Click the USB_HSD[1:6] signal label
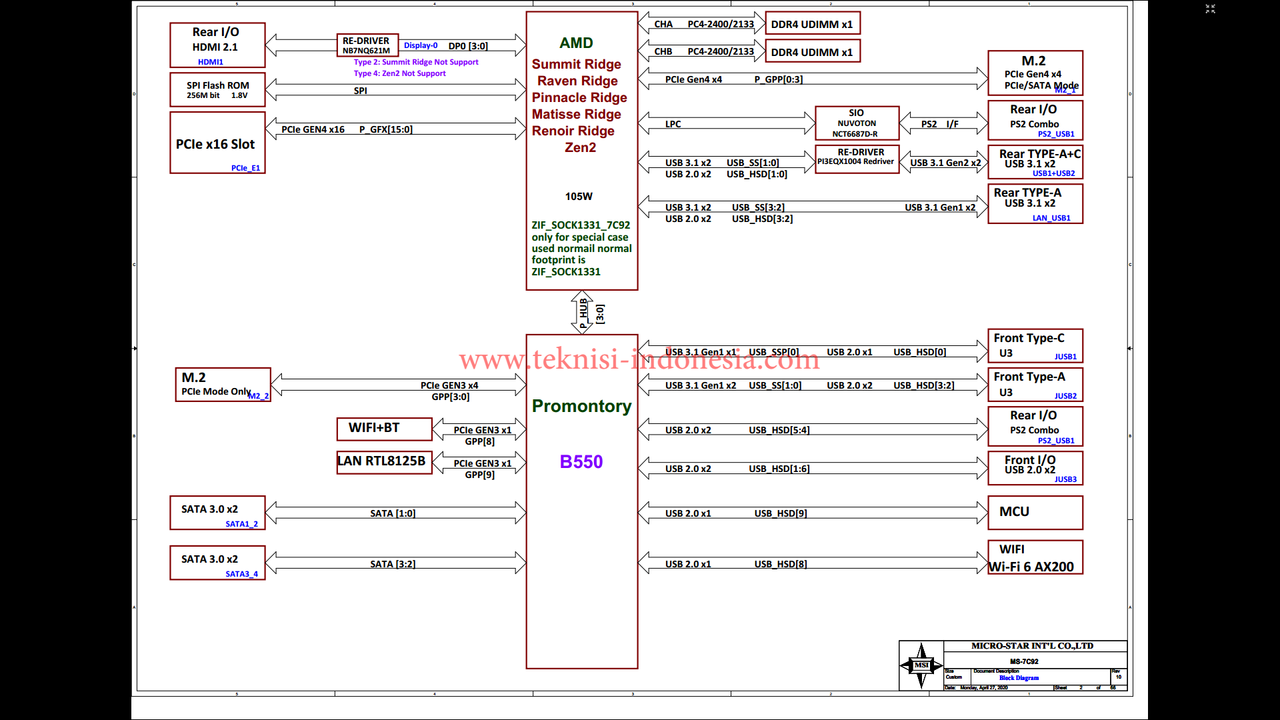 779,469
